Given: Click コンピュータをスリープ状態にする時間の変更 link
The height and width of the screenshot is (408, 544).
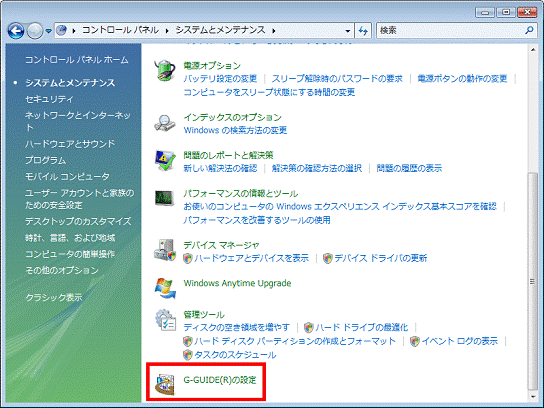Looking at the screenshot, I should [269, 92].
